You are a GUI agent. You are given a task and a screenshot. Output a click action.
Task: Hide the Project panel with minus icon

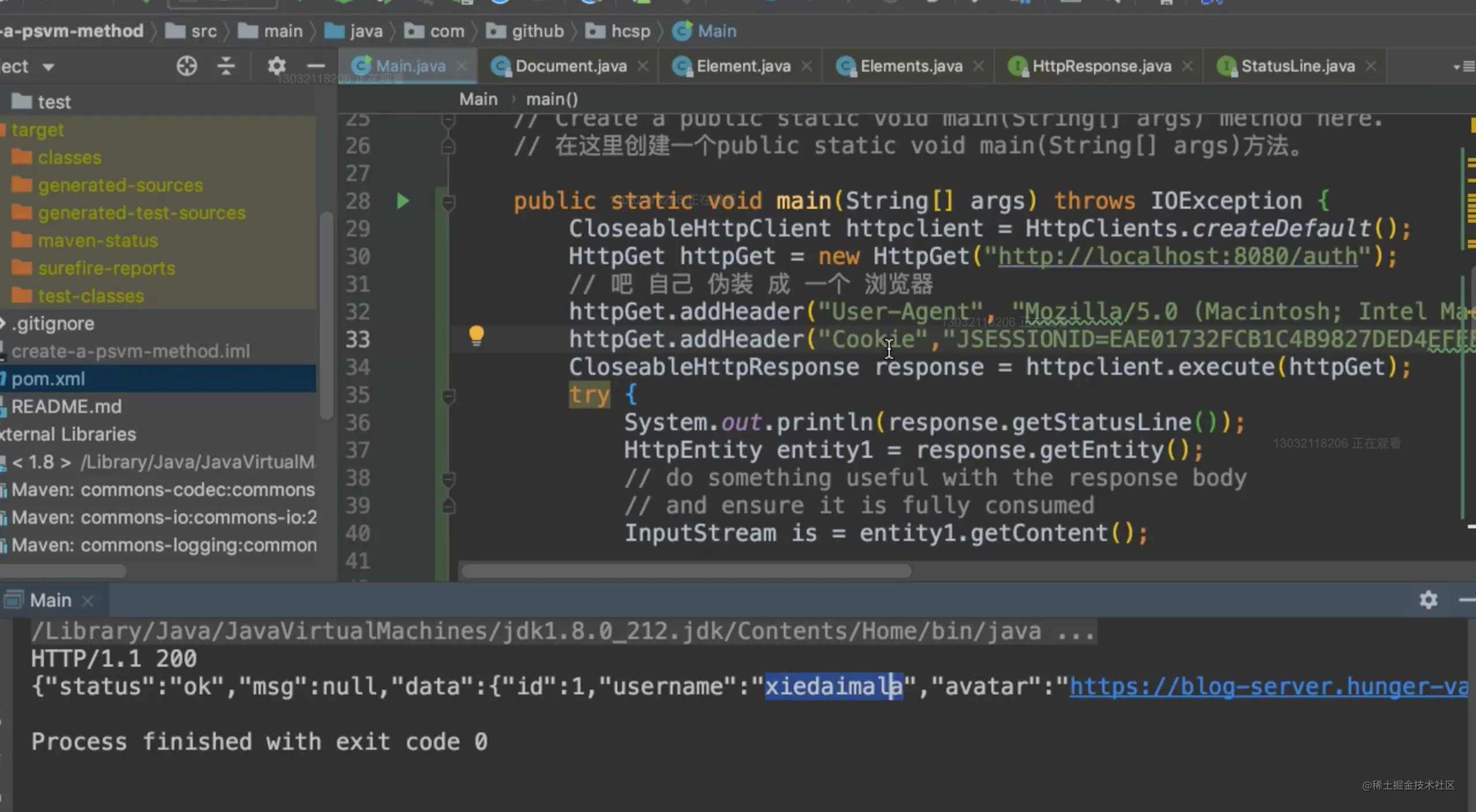316,66
